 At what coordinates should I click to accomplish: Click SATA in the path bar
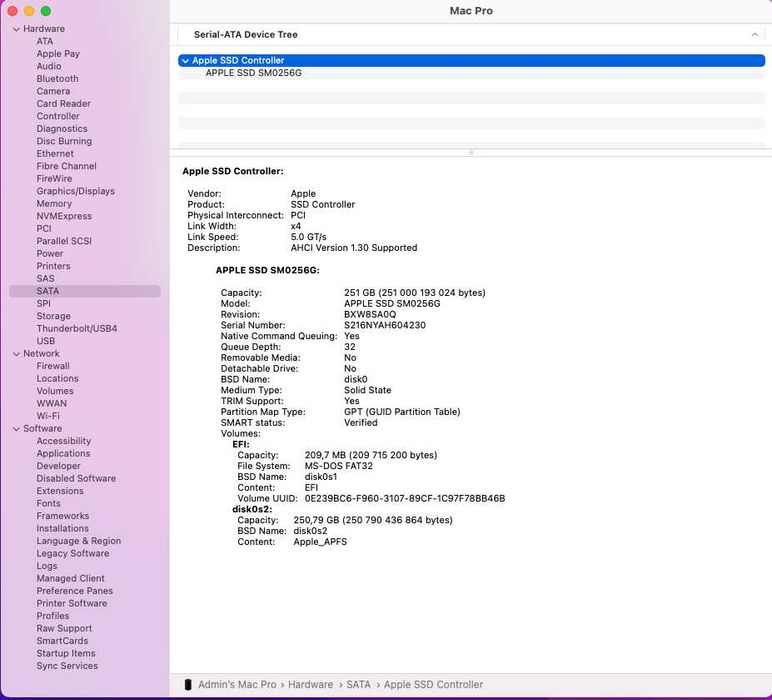(358, 685)
